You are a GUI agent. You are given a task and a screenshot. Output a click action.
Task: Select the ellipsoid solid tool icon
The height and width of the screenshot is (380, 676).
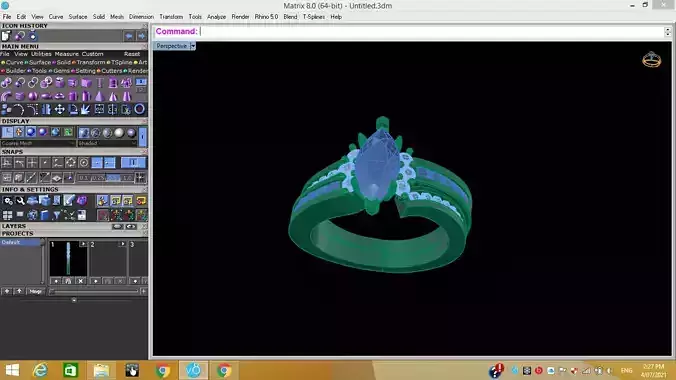click(x=46, y=96)
